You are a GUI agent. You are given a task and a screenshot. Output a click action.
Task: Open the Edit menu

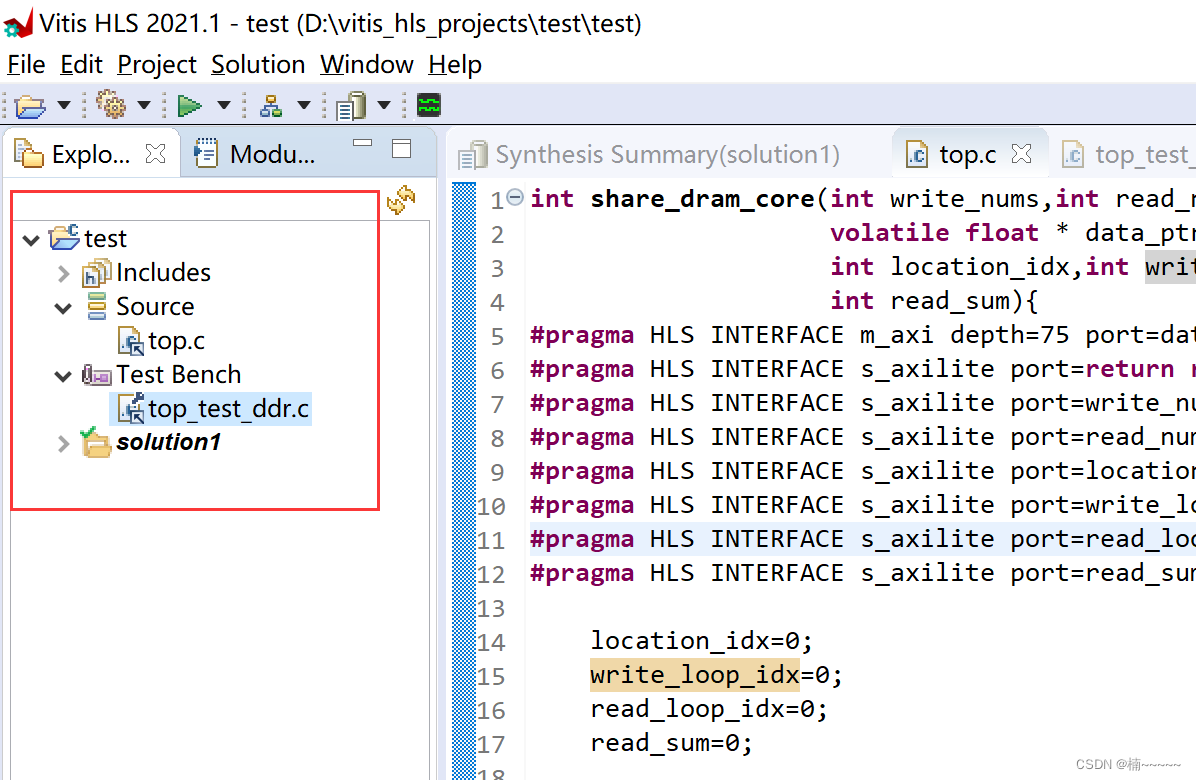pos(82,65)
